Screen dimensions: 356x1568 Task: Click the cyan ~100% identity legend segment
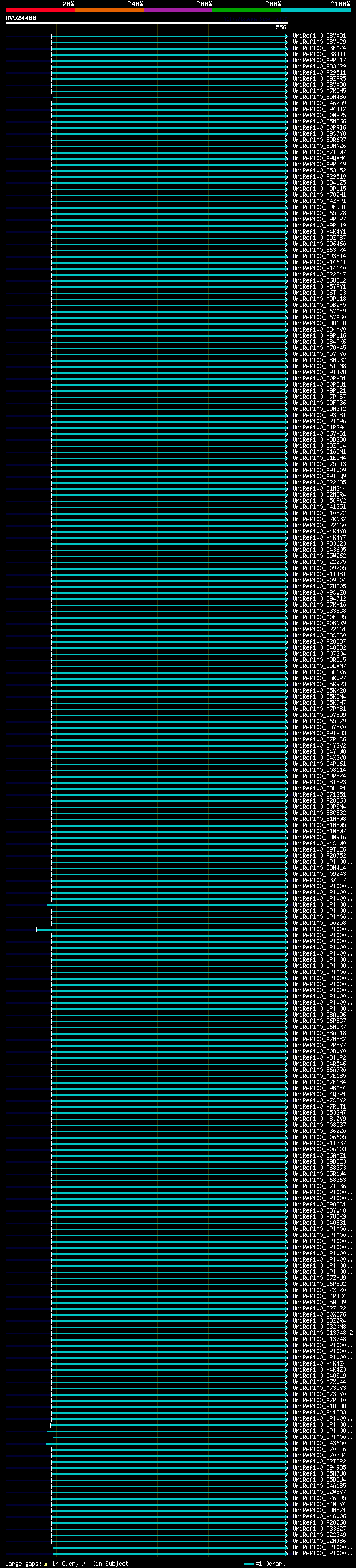coord(317,10)
